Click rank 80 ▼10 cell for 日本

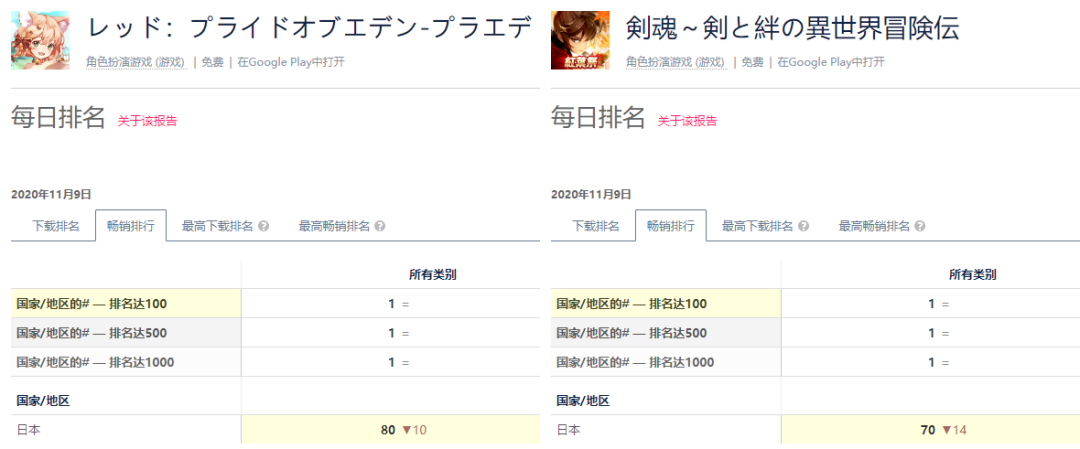391,430
